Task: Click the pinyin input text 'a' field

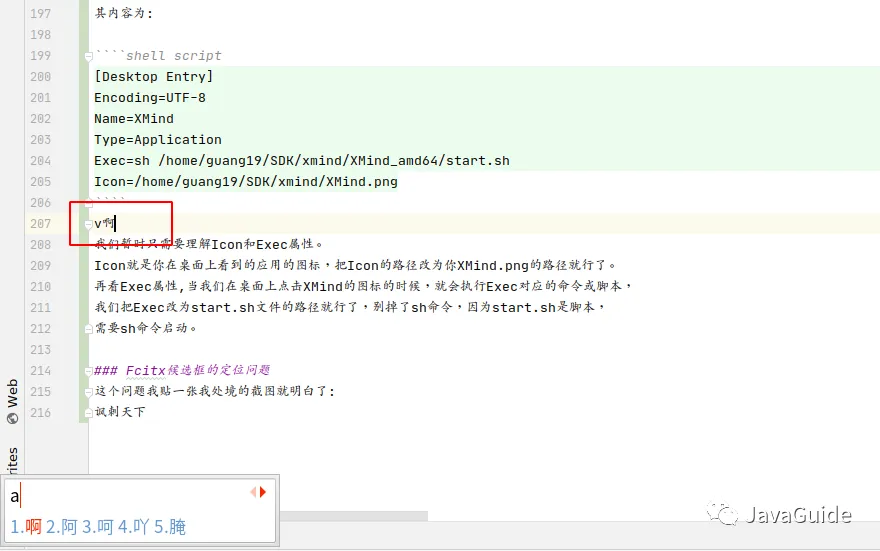Action: pyautogui.click(x=15, y=496)
